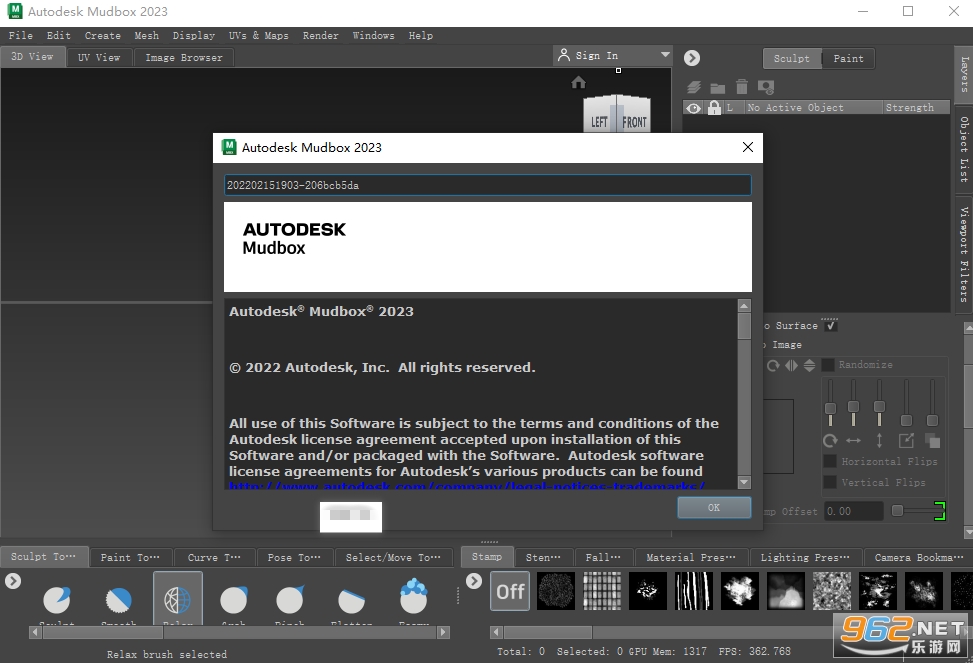Viewport: 973px width, 663px height.
Task: Click the horizontal mirror icon beside Randomize
Action: pyautogui.click(x=791, y=366)
